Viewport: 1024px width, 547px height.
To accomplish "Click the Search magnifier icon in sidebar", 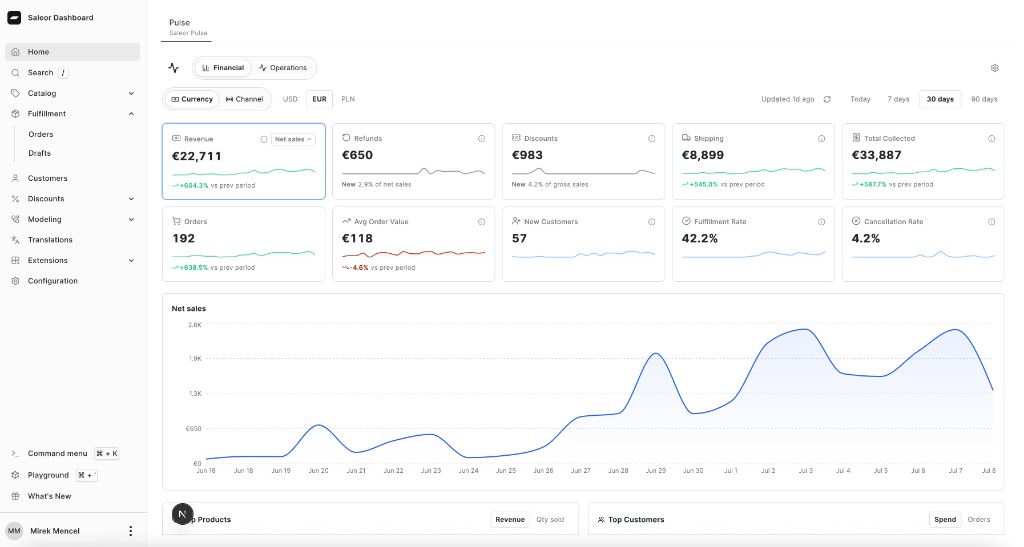I will point(16,72).
